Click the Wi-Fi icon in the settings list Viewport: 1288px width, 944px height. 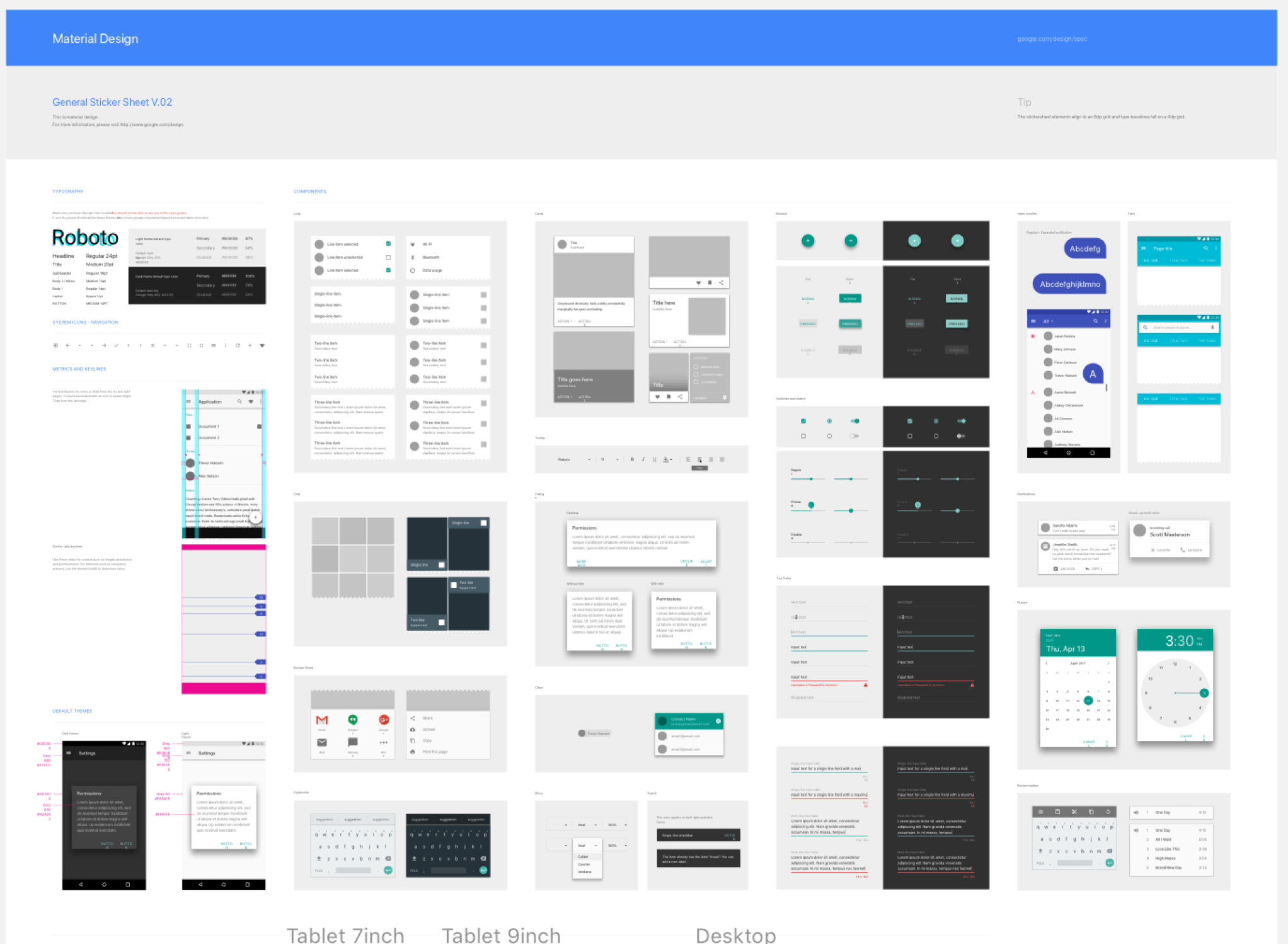pos(413,244)
